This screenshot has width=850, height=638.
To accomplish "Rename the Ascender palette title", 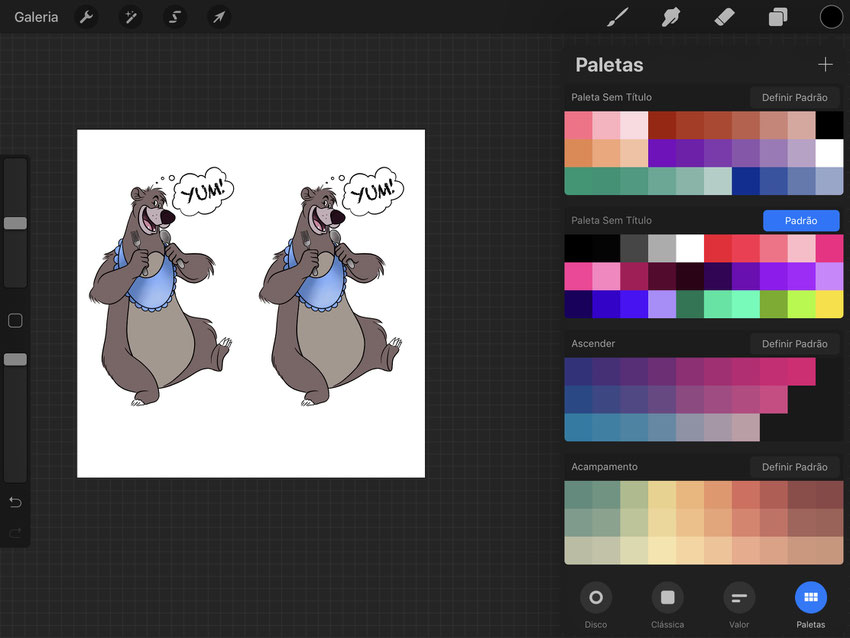I will (x=593, y=344).
